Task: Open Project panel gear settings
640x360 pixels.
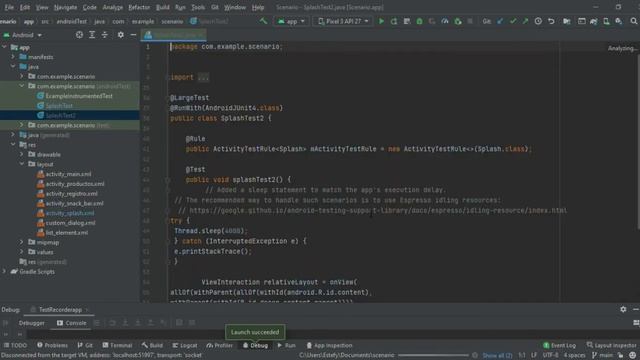Action: (x=120, y=35)
